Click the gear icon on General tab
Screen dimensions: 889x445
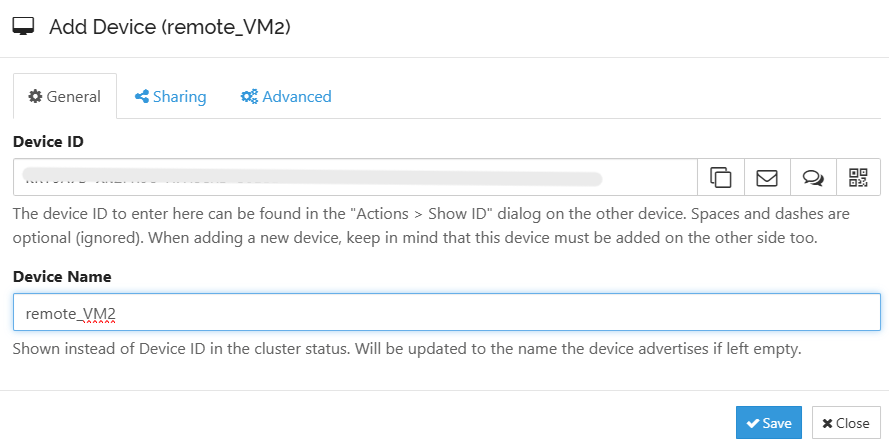[x=35, y=97]
